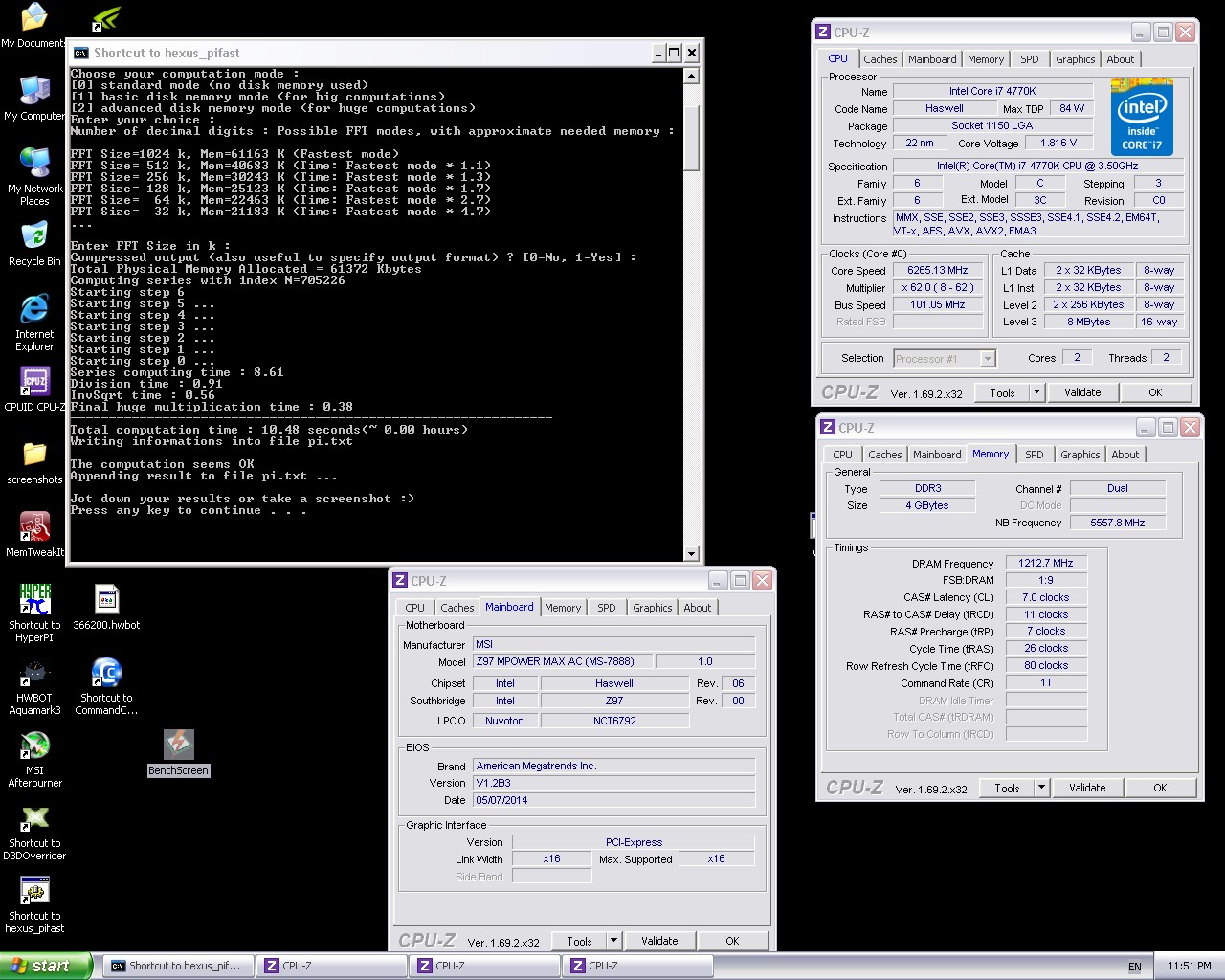Screen dimensions: 1225x980
Task: Switch to Graphics tab in top CPU-Z window
Action: [1075, 59]
